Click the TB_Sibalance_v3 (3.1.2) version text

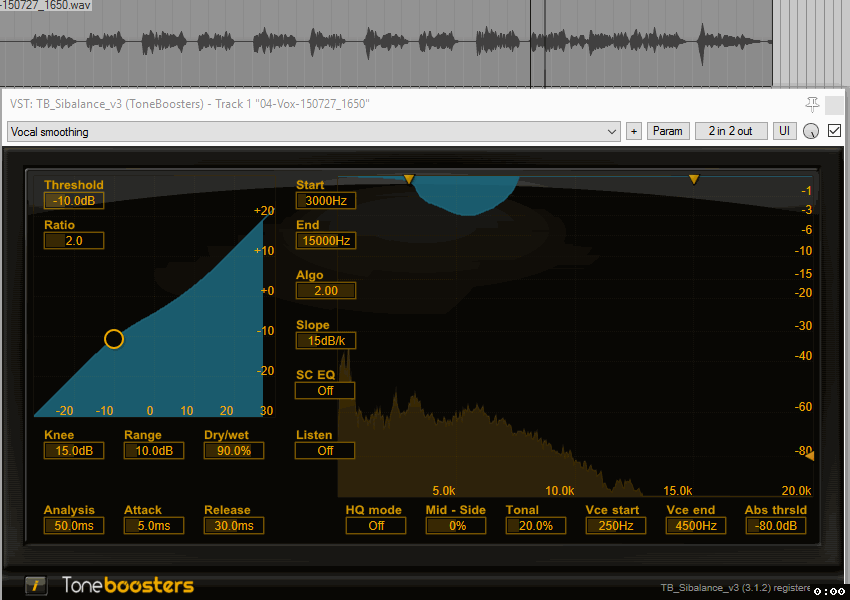tap(735, 588)
